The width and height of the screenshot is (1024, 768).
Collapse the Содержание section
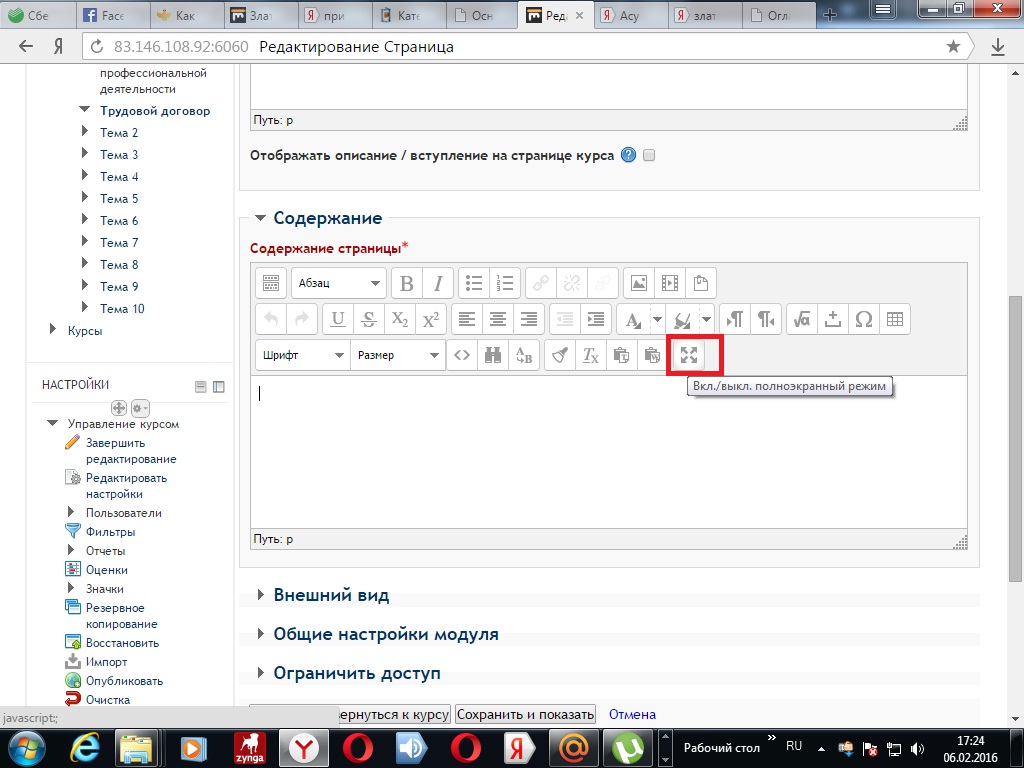point(261,218)
